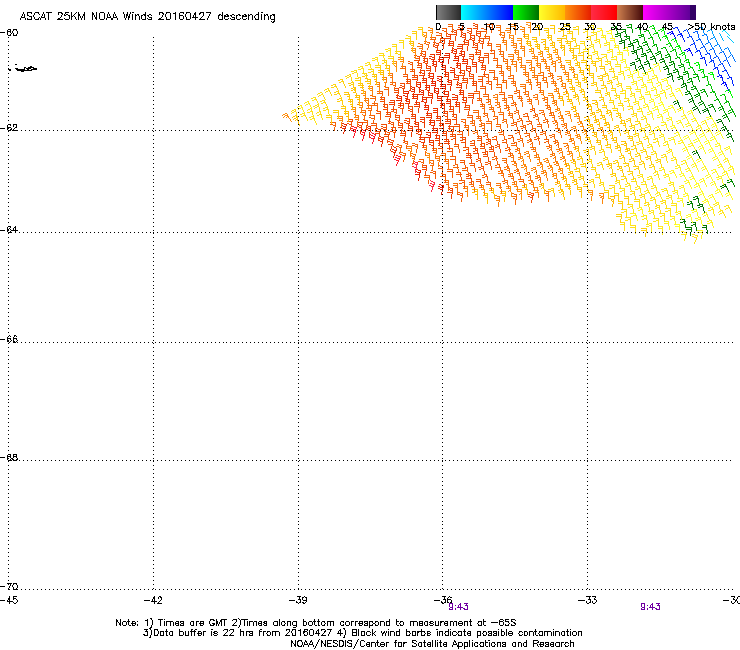Image resolution: width=740 pixels, height=650 pixels.
Task: Click the magenta-purple 40-50 knots color bar segment
Action: [669, 12]
